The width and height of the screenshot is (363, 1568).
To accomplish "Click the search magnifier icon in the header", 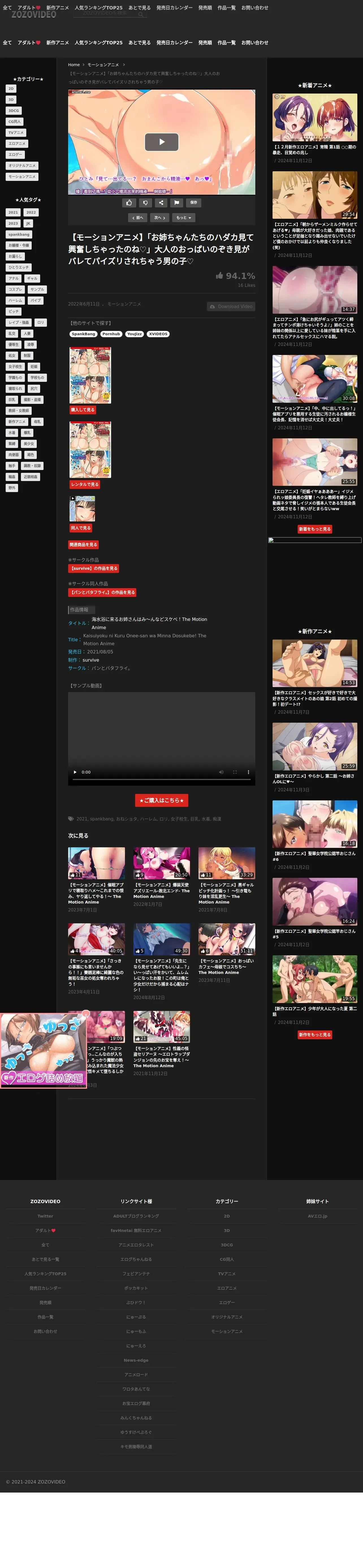I will point(140,14).
